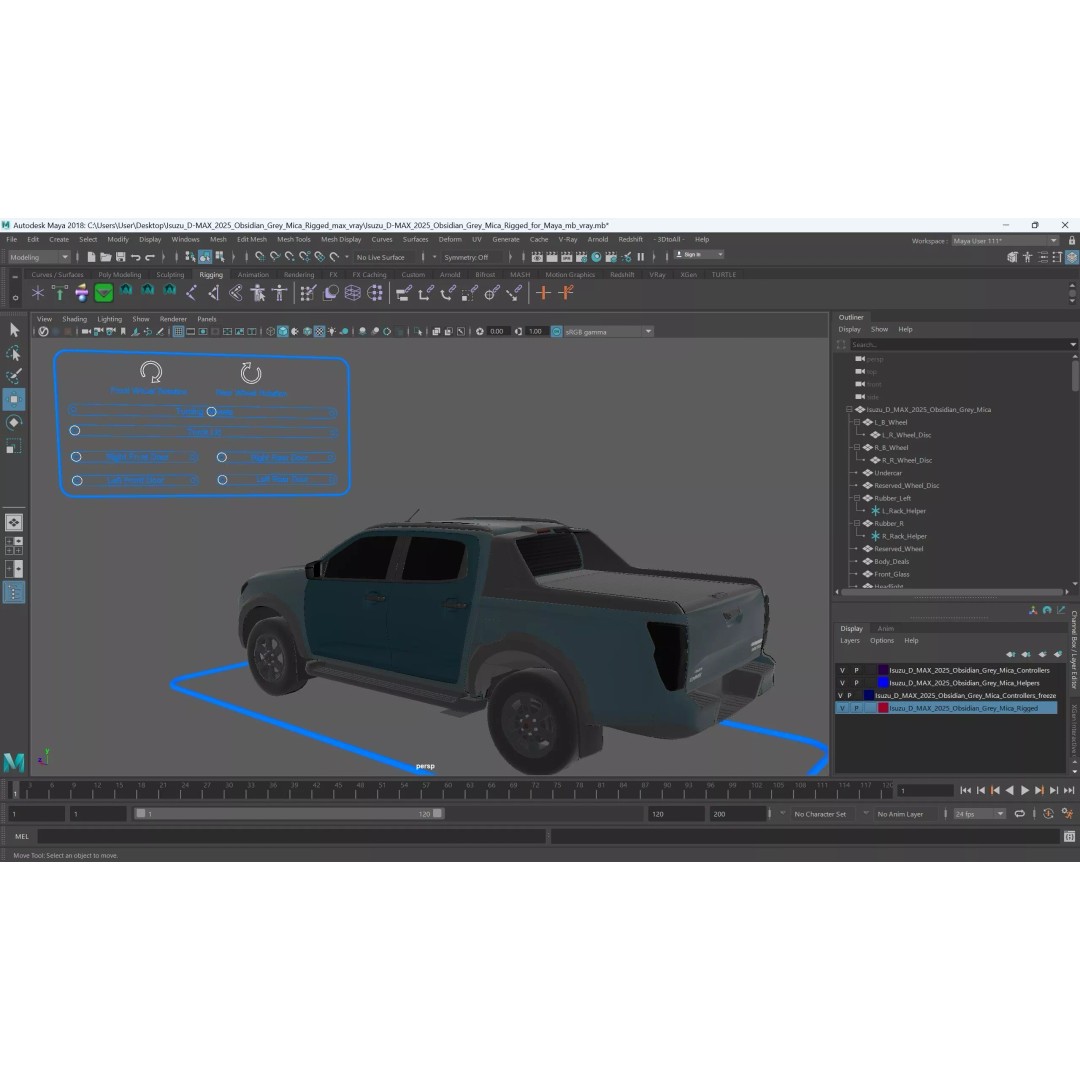Image resolution: width=1080 pixels, height=1080 pixels.
Task: Switch to four view layout icon
Action: pos(14,546)
